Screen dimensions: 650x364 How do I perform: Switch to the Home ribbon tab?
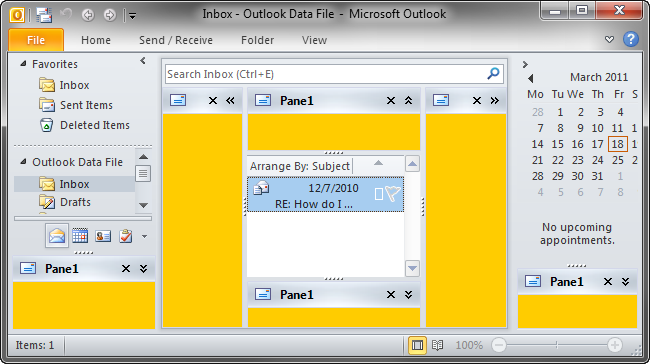point(96,40)
